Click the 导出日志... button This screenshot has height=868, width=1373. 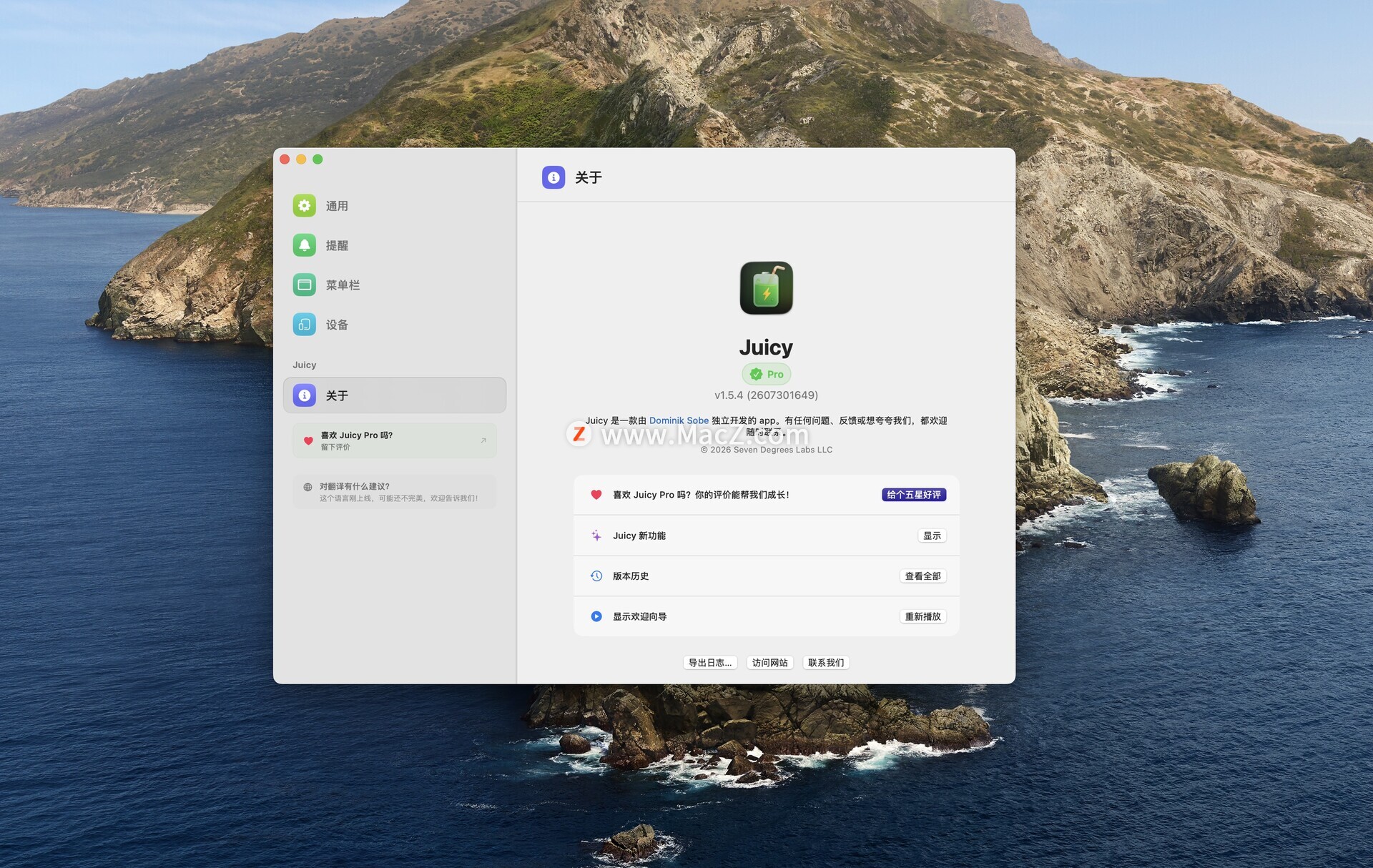pos(710,663)
